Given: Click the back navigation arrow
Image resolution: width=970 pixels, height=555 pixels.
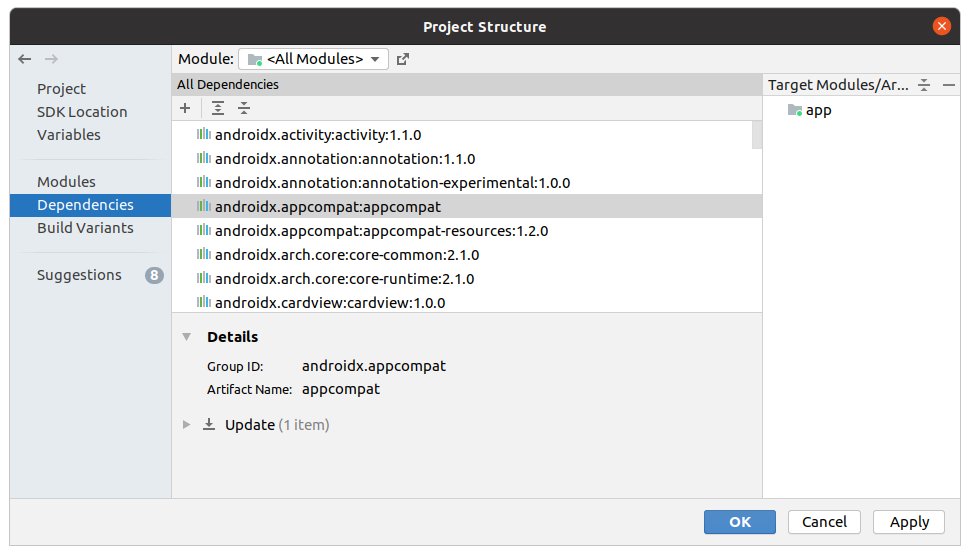Looking at the screenshot, I should click(25, 59).
